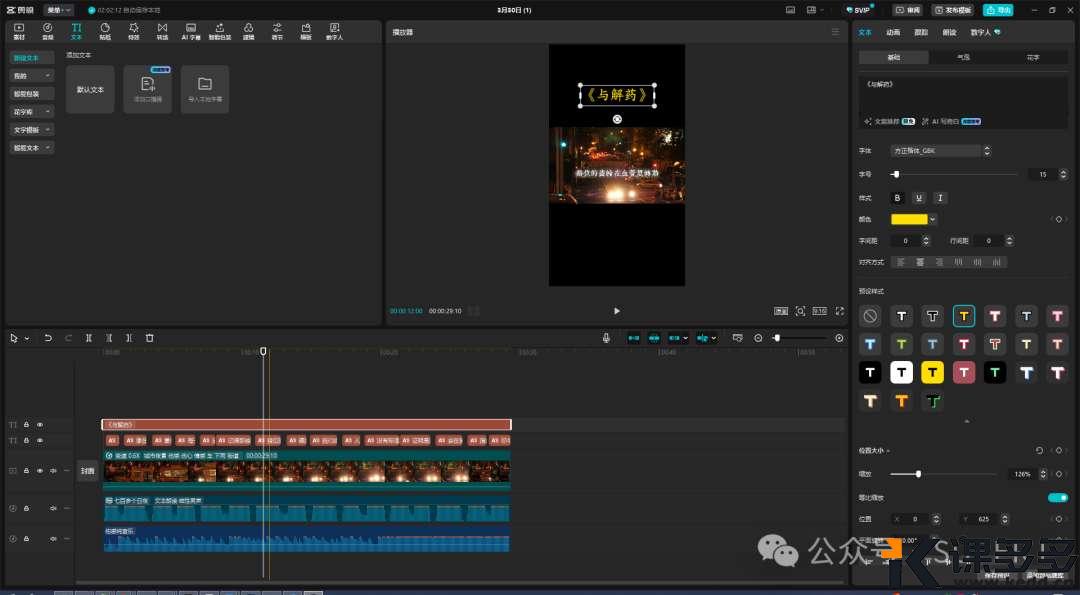1080x595 pixels.
Task: Apply bold style with the B icon
Action: 897,198
